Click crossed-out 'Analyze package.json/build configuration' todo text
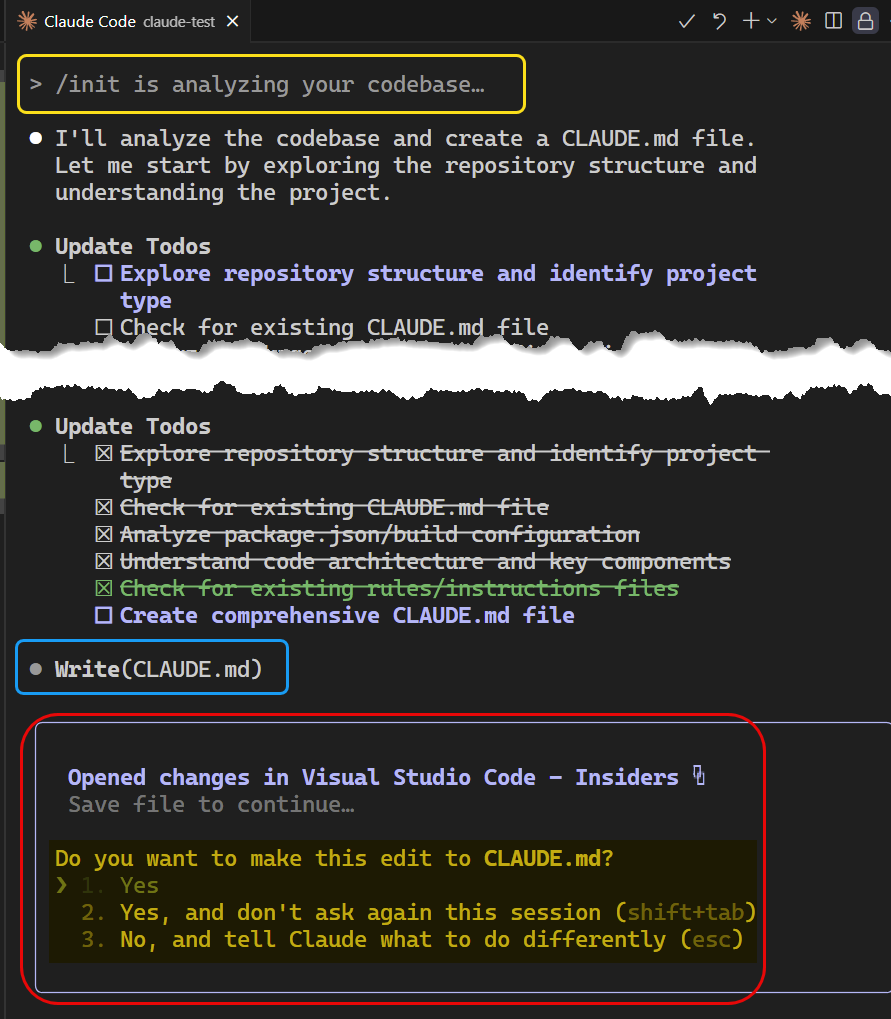The width and height of the screenshot is (891, 1019). (x=380, y=535)
